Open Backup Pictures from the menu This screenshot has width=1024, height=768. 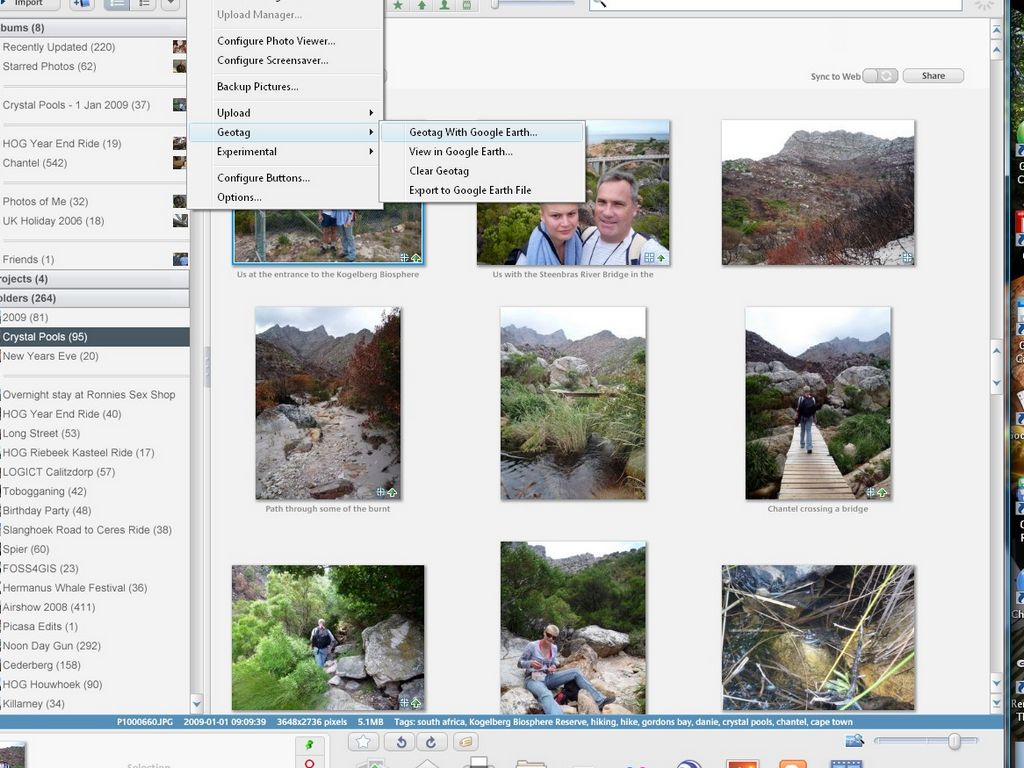pyautogui.click(x=257, y=87)
